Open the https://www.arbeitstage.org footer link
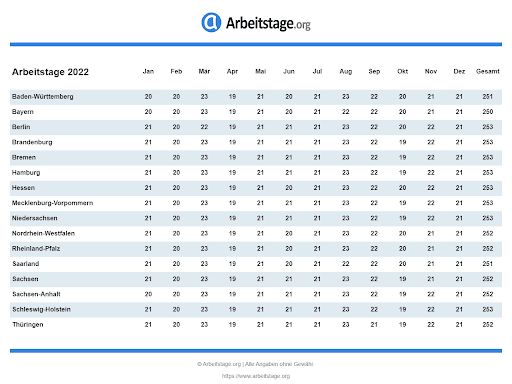The image size is (512, 384). (x=256, y=376)
